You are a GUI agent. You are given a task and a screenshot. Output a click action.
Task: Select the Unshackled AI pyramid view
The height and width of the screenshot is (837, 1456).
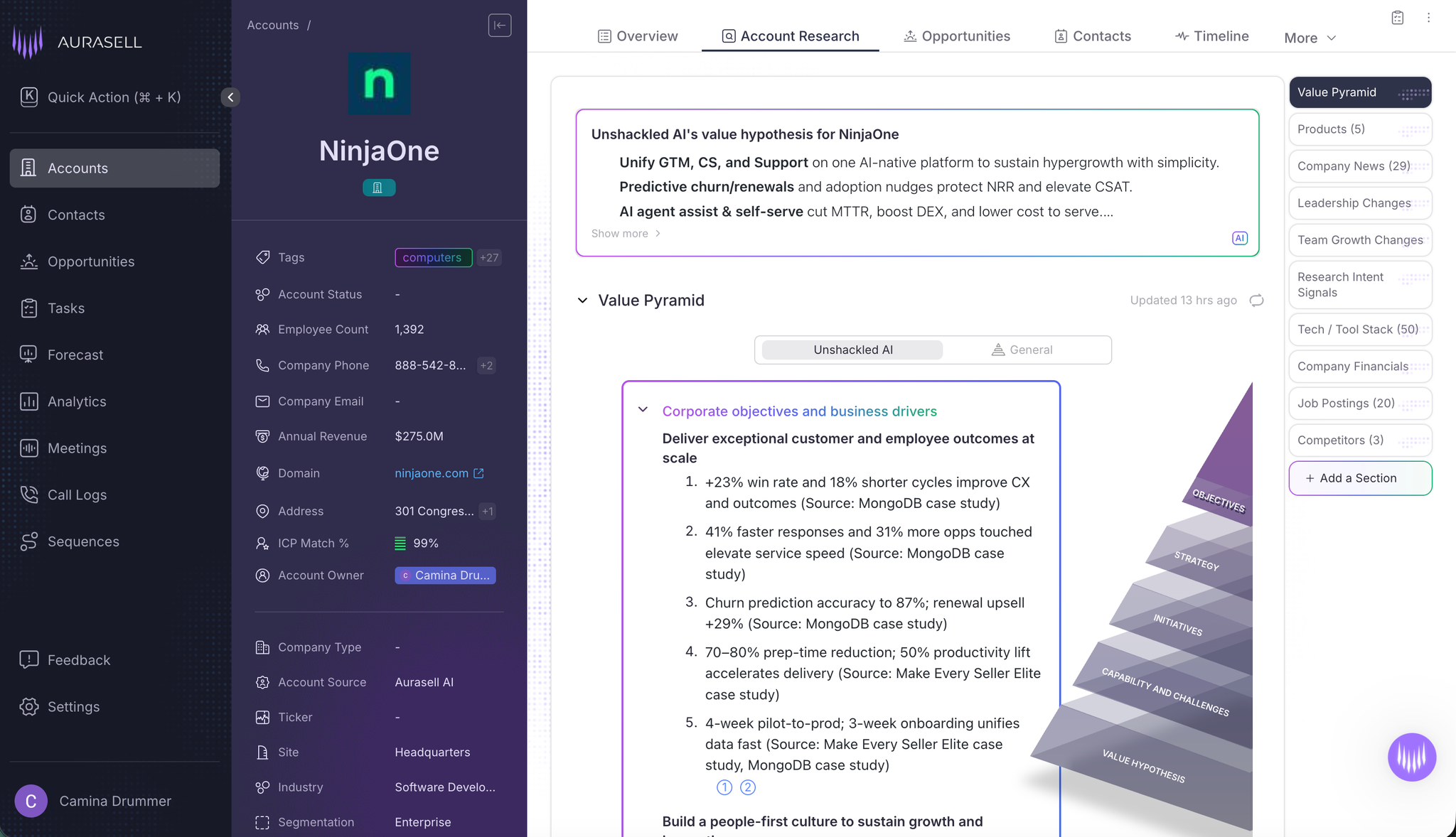coord(852,350)
